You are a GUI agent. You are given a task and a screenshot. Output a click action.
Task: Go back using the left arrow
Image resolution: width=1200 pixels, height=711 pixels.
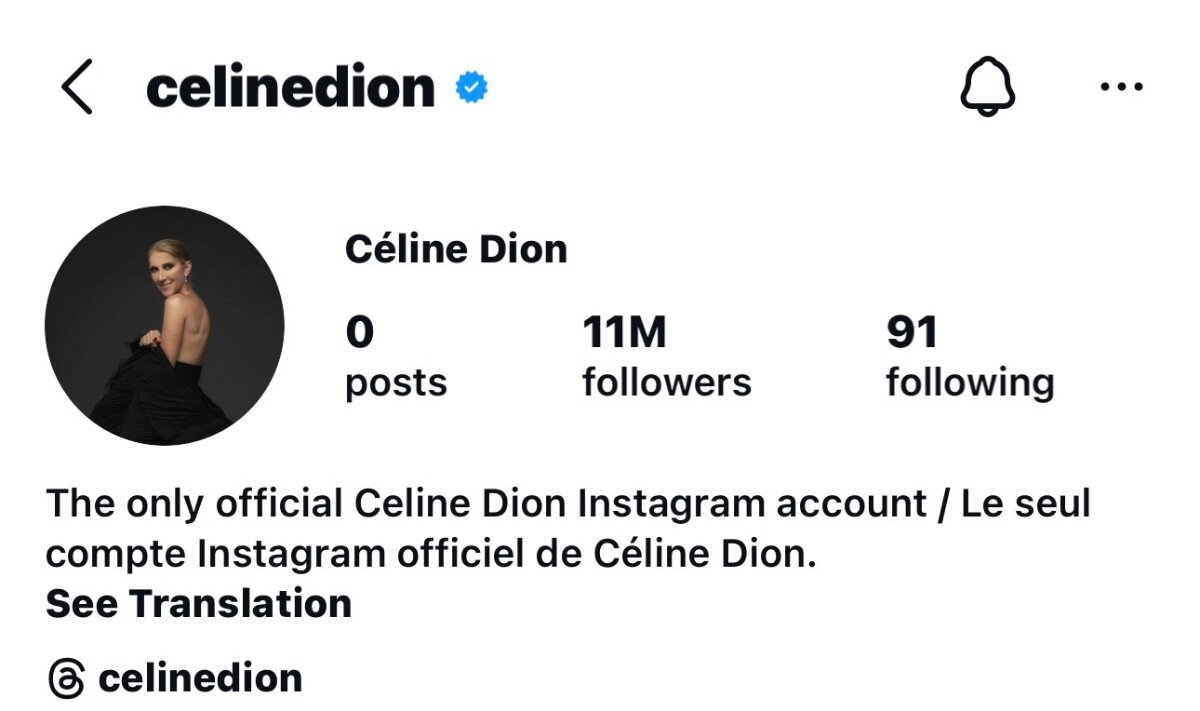coord(77,87)
